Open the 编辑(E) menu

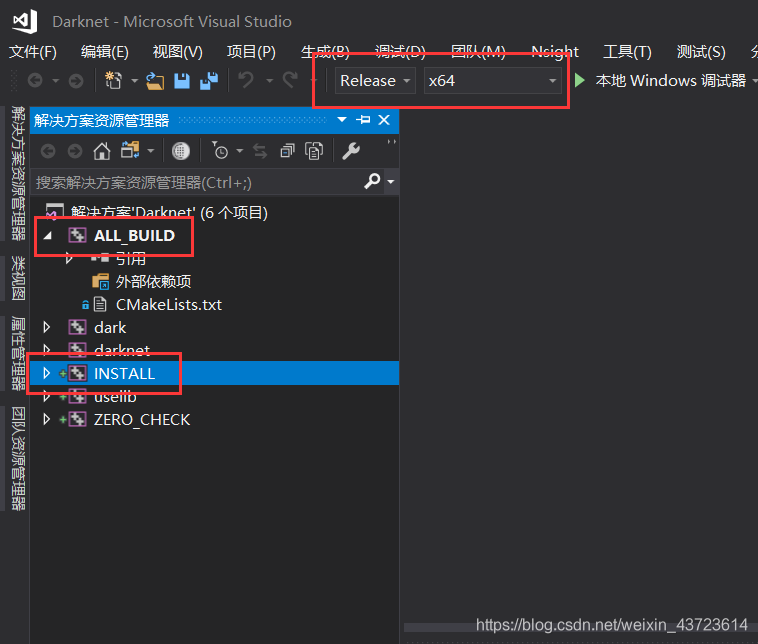point(104,52)
